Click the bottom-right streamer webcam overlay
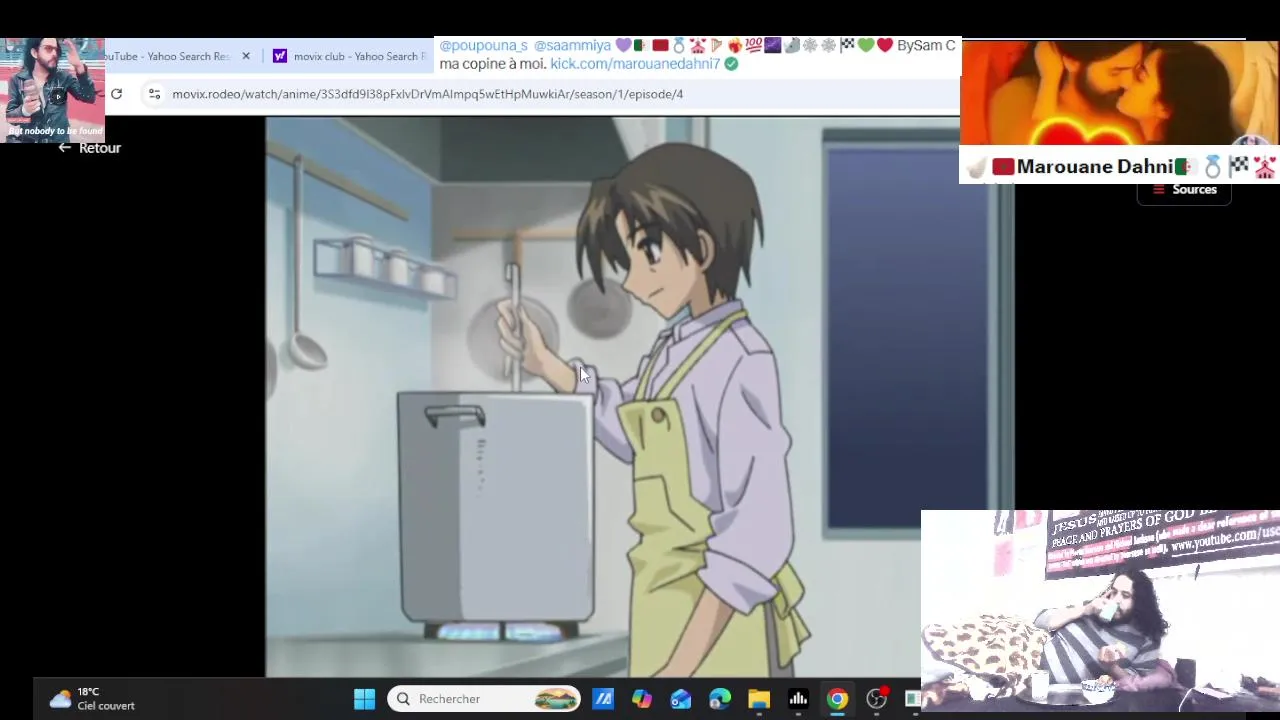The width and height of the screenshot is (1280, 720). pos(1100,610)
